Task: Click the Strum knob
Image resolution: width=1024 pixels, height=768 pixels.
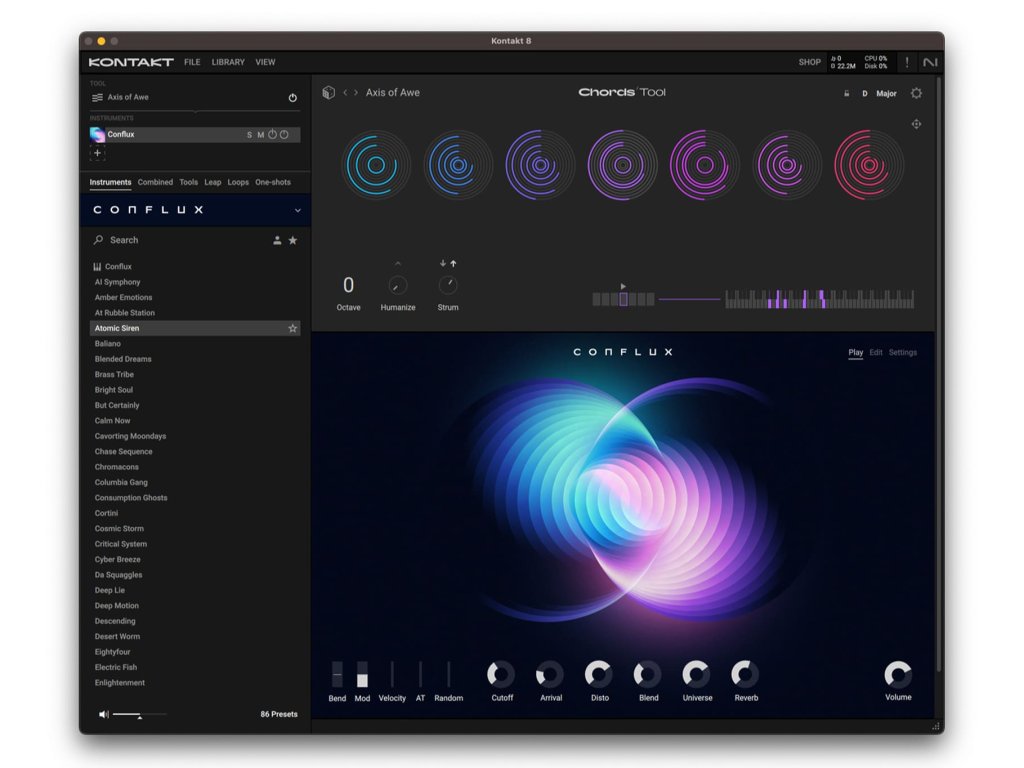Action: tap(448, 285)
